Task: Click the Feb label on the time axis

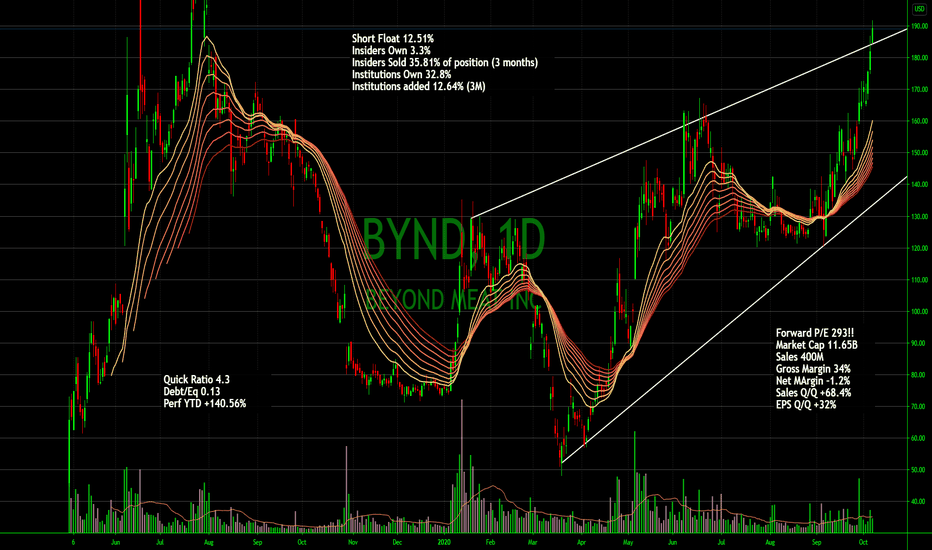Action: [x=490, y=542]
